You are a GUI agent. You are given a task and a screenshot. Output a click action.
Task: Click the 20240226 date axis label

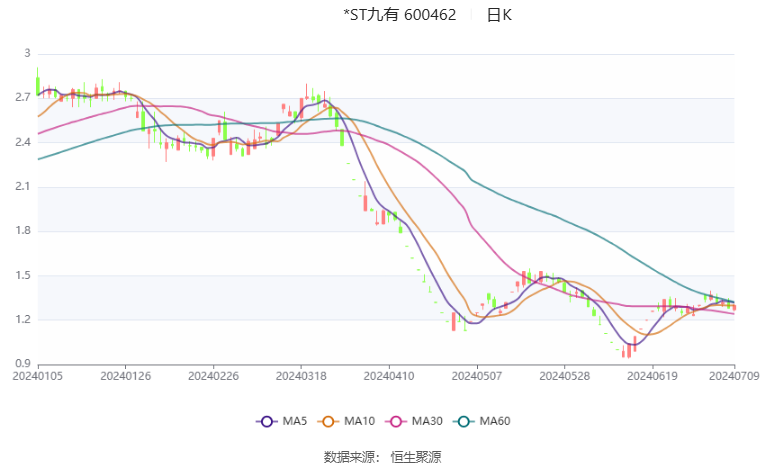click(213, 376)
